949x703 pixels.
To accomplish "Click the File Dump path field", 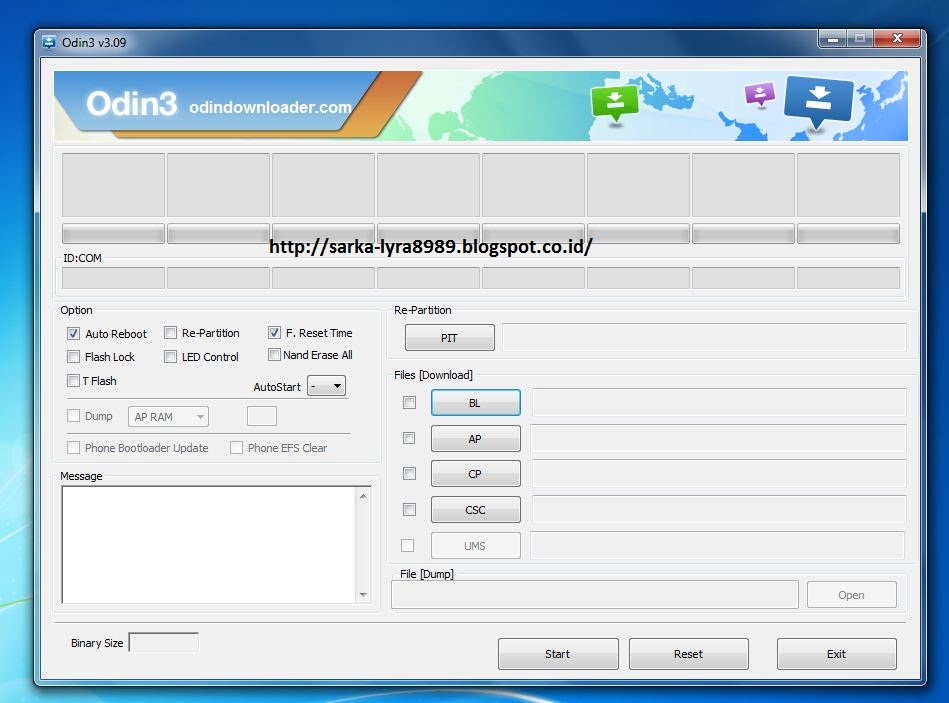I will [x=595, y=595].
